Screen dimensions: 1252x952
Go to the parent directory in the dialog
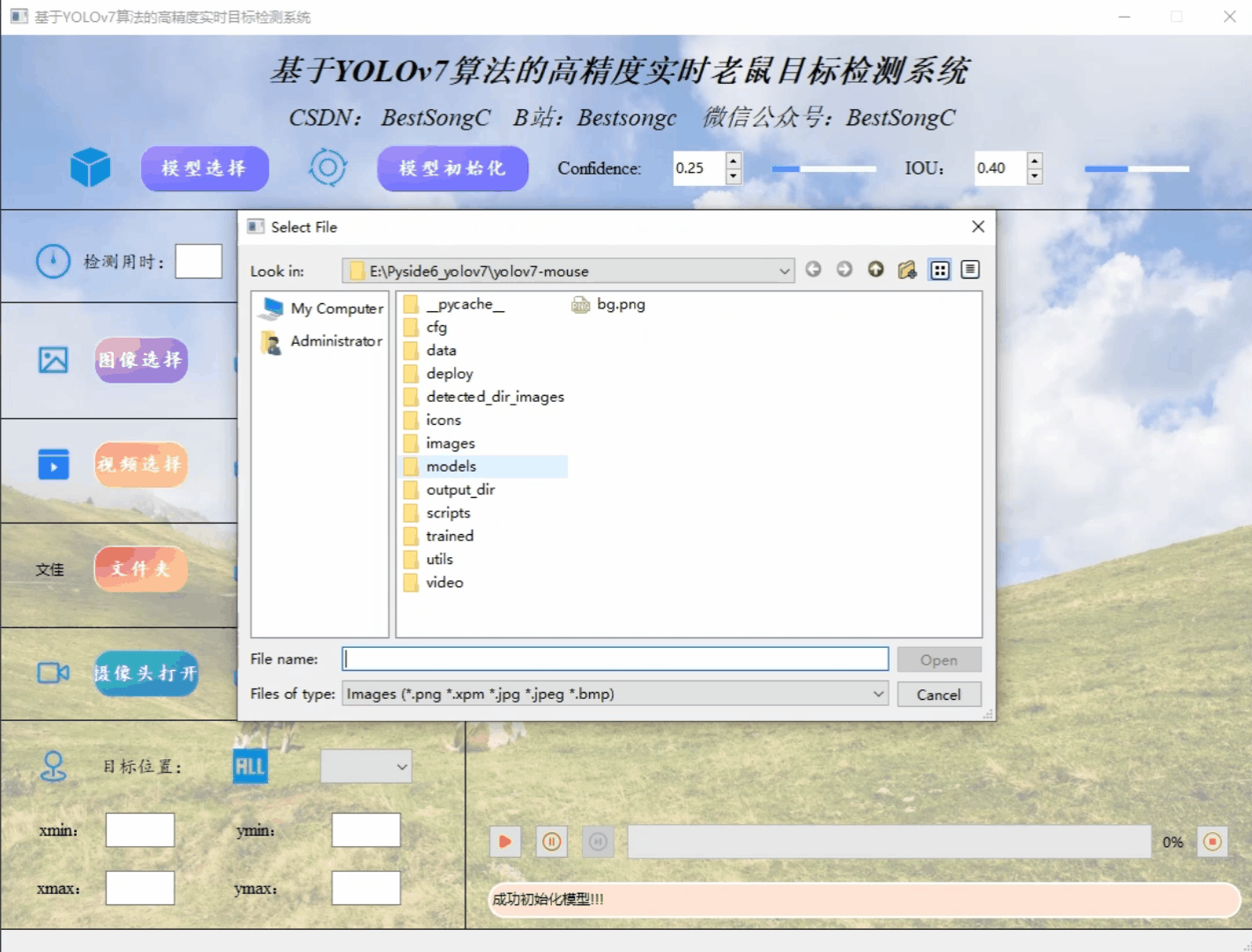876,270
